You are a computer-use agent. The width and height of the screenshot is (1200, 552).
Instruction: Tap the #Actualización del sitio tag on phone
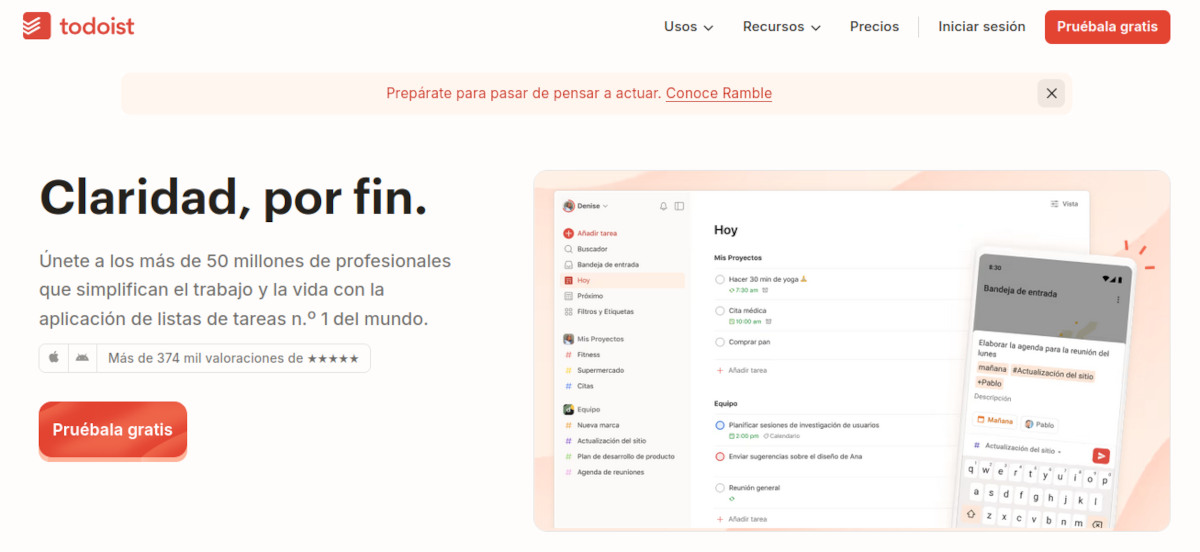click(1052, 373)
